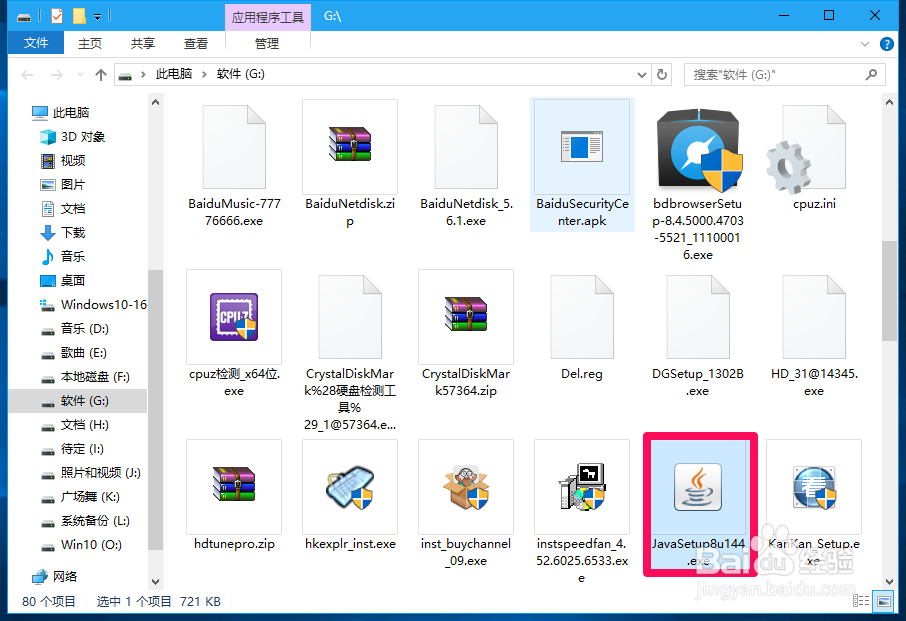This screenshot has height=621, width=906.
Task: Select CrystalDiskMark%28硬盘检测工具 exe file icon
Action: (x=350, y=317)
